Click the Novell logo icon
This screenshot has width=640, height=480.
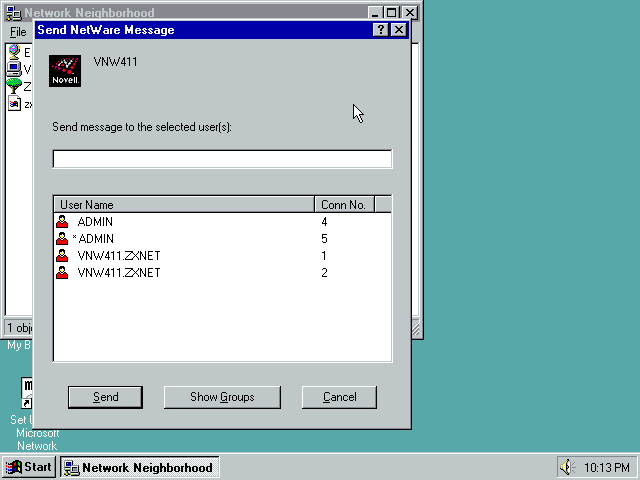(65, 71)
